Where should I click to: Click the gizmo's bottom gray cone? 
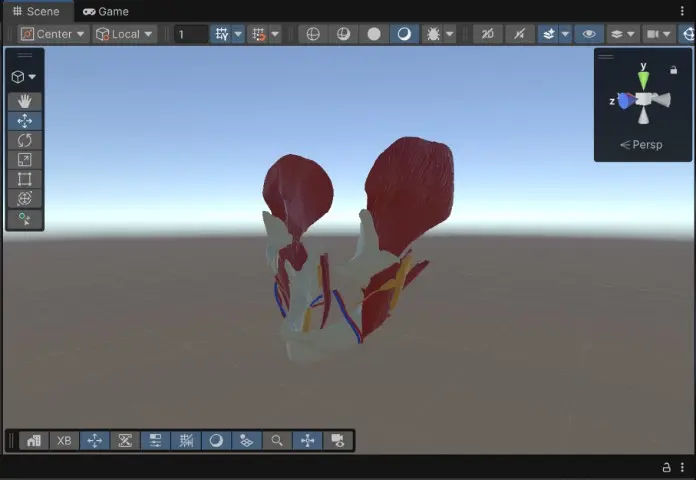click(x=643, y=115)
